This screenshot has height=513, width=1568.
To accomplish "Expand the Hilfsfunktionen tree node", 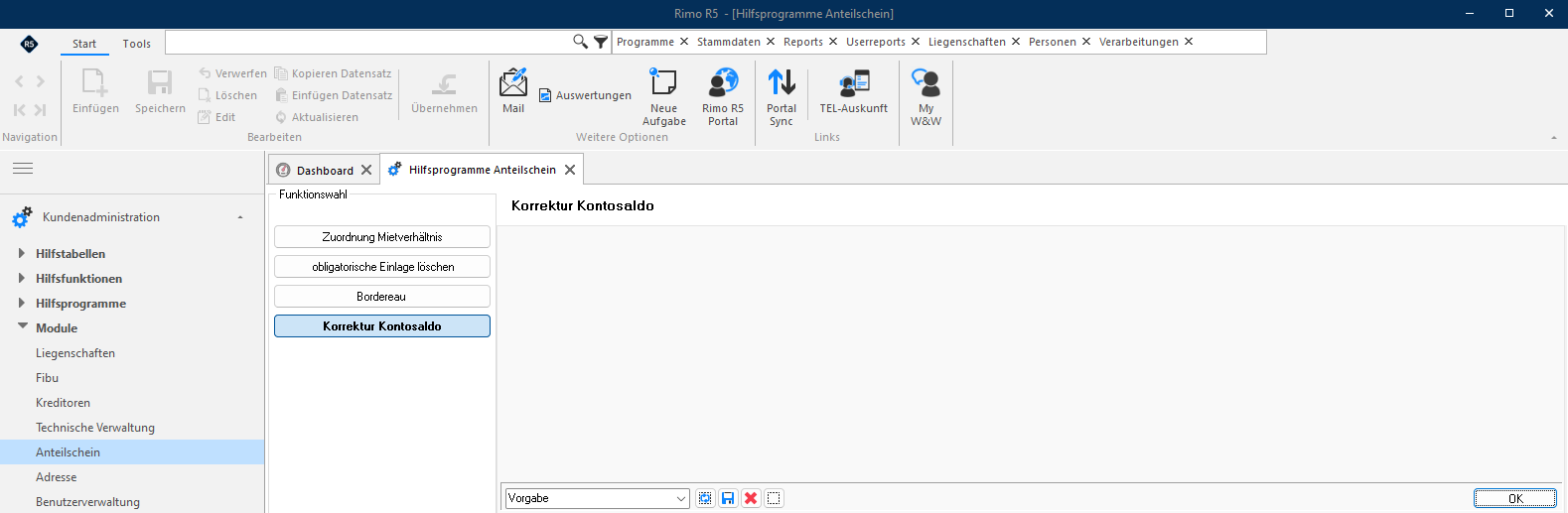I will pyautogui.click(x=22, y=278).
